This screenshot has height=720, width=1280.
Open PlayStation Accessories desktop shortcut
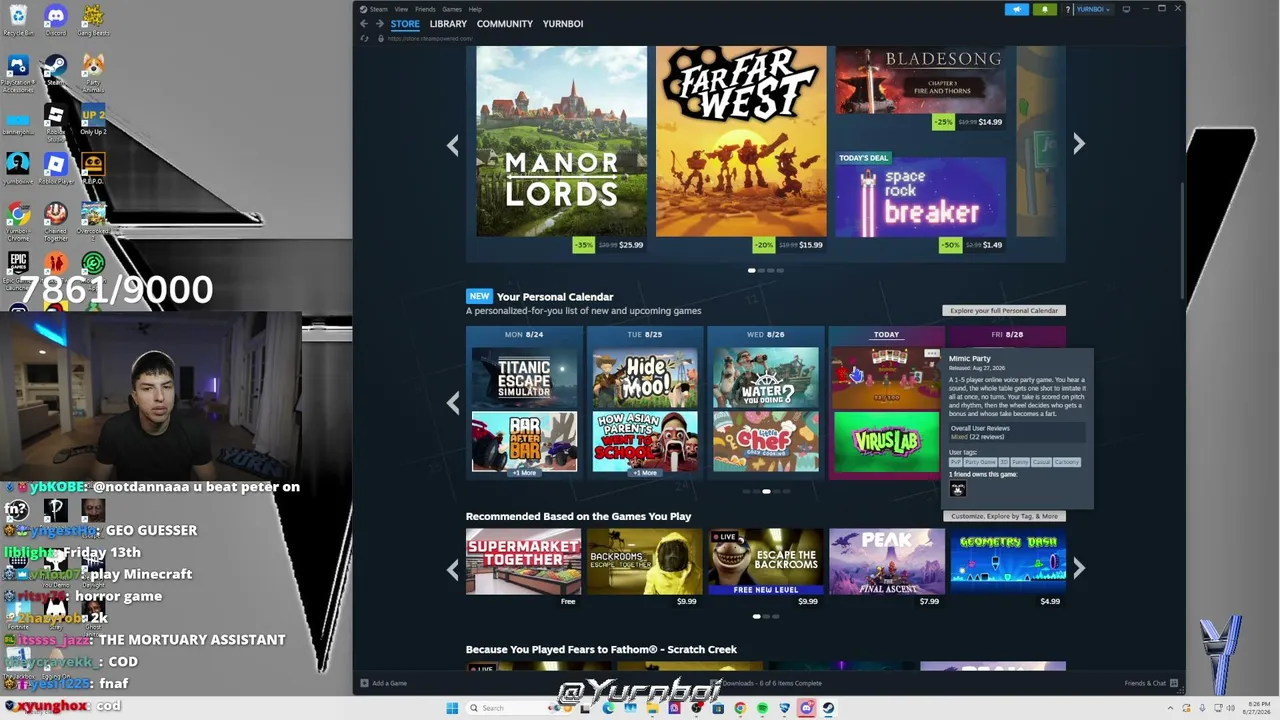[17, 72]
